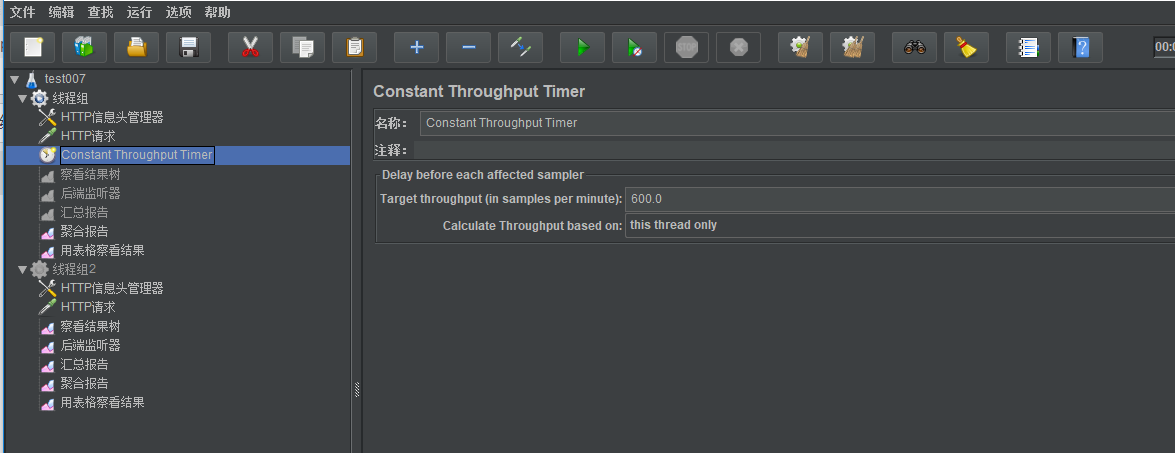Select 后端监听器 under 线程组2

(x=91, y=345)
